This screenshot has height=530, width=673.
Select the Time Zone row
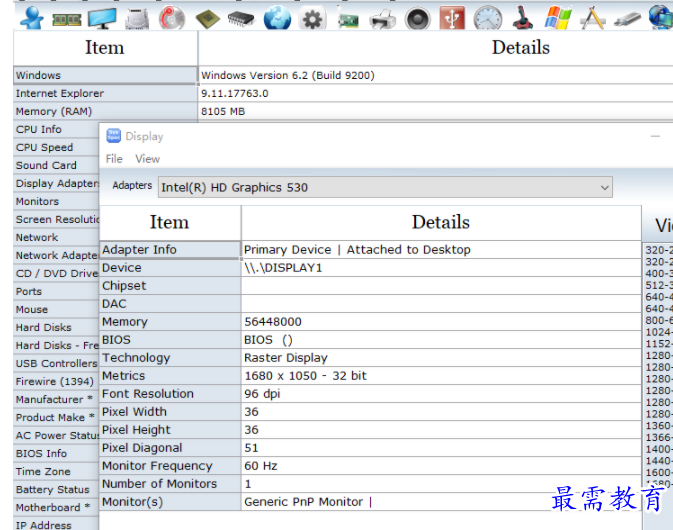(x=56, y=472)
